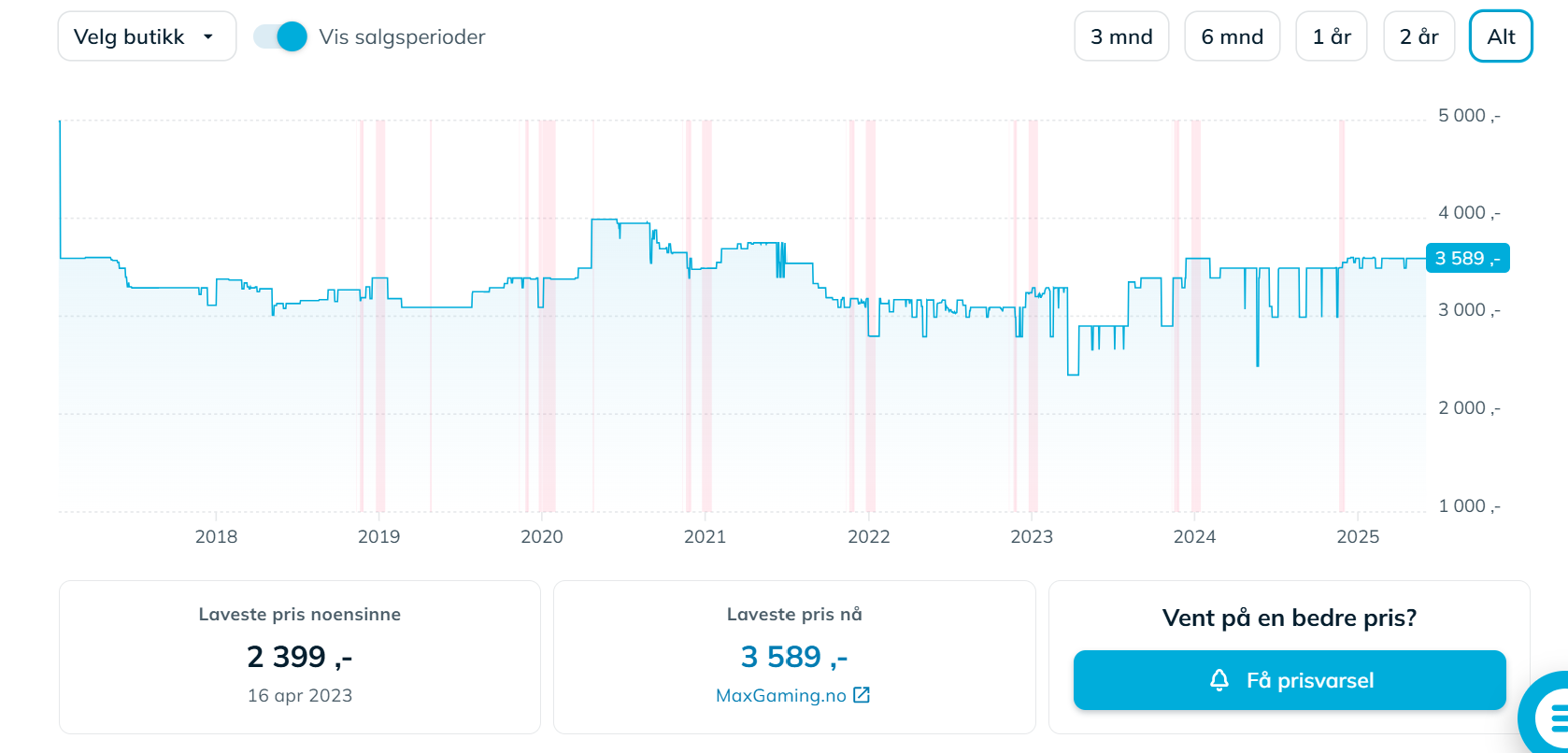Screen dimensions: 1568x753
Task: Click the 3 589 current price tag
Action: click(x=1468, y=258)
